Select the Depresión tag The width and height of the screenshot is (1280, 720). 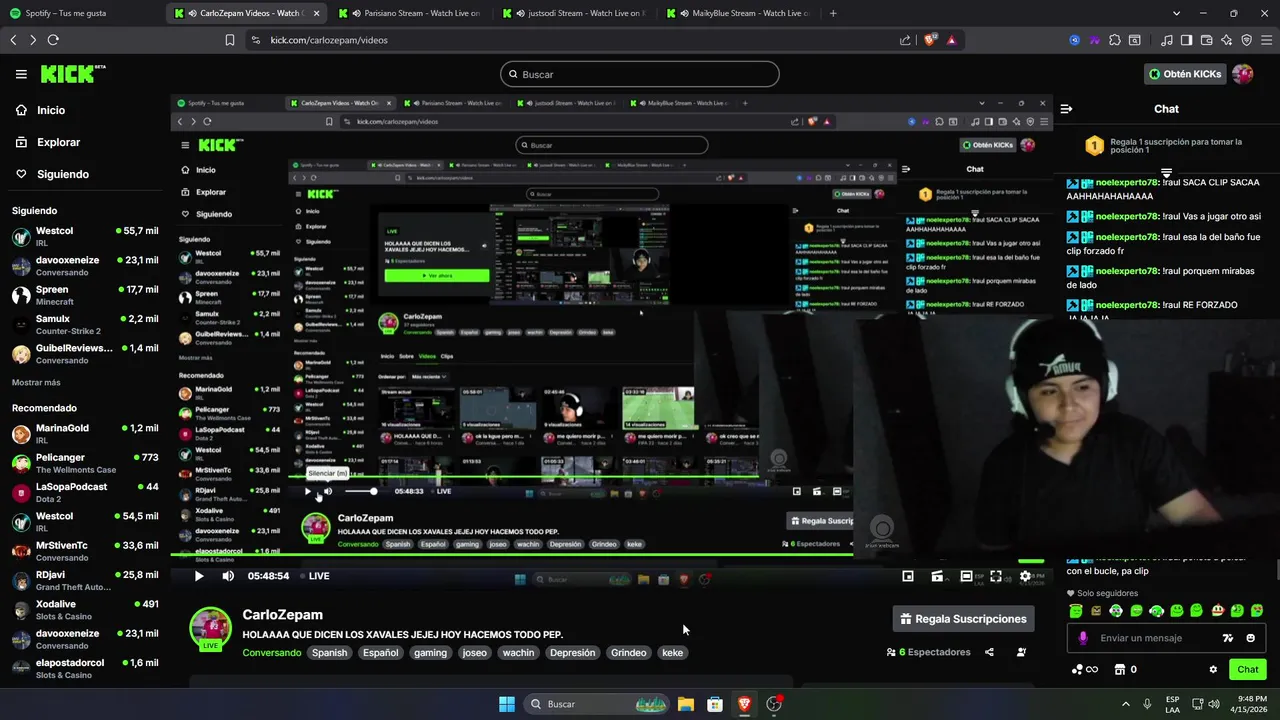tap(572, 652)
